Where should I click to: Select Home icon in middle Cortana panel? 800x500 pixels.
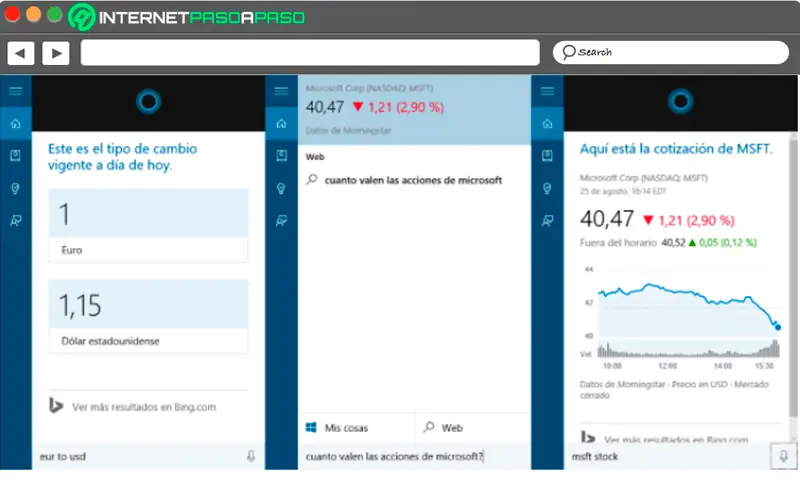tap(281, 123)
